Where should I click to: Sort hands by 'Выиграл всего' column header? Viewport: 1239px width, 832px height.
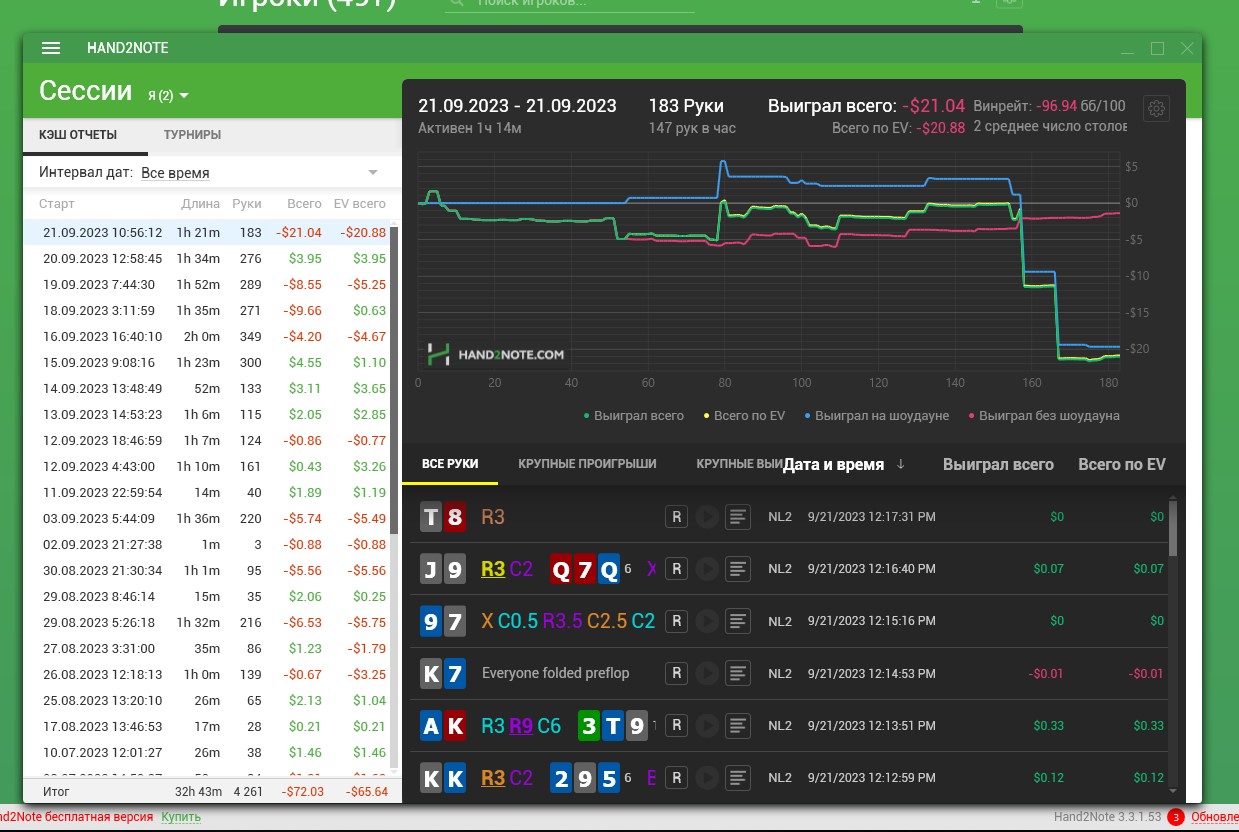click(x=998, y=464)
